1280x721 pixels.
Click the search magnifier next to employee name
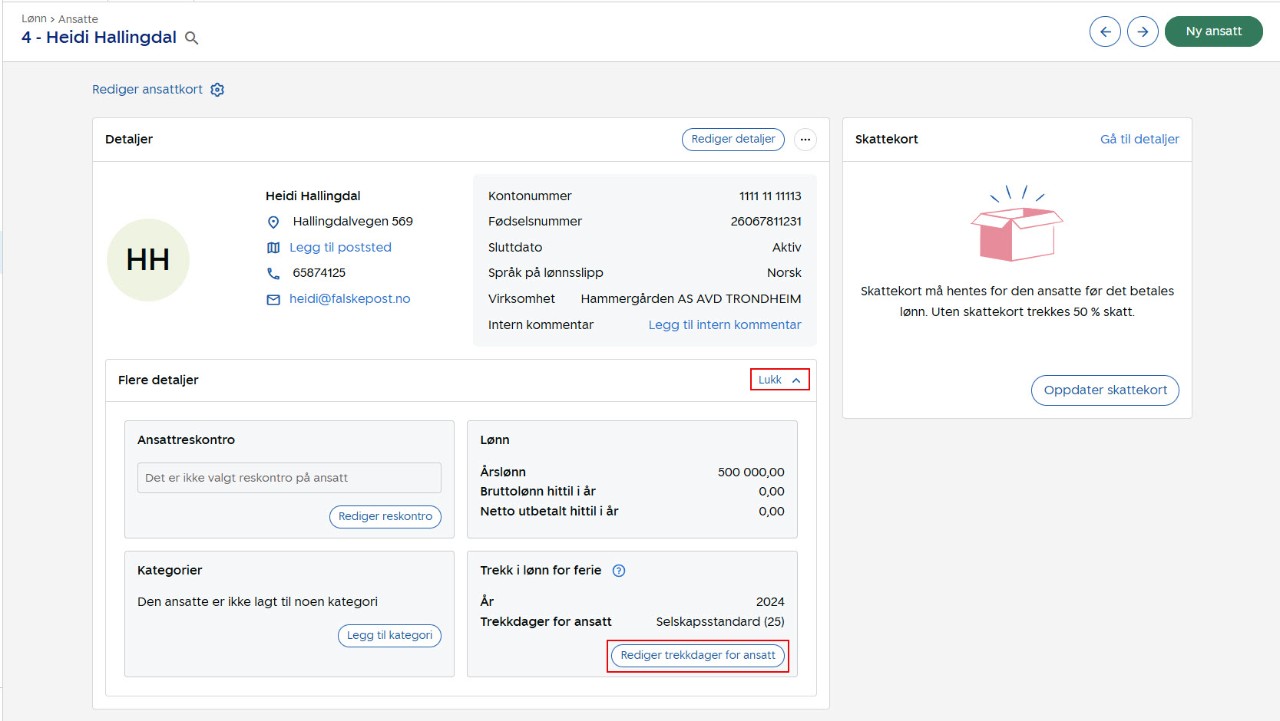coord(192,38)
